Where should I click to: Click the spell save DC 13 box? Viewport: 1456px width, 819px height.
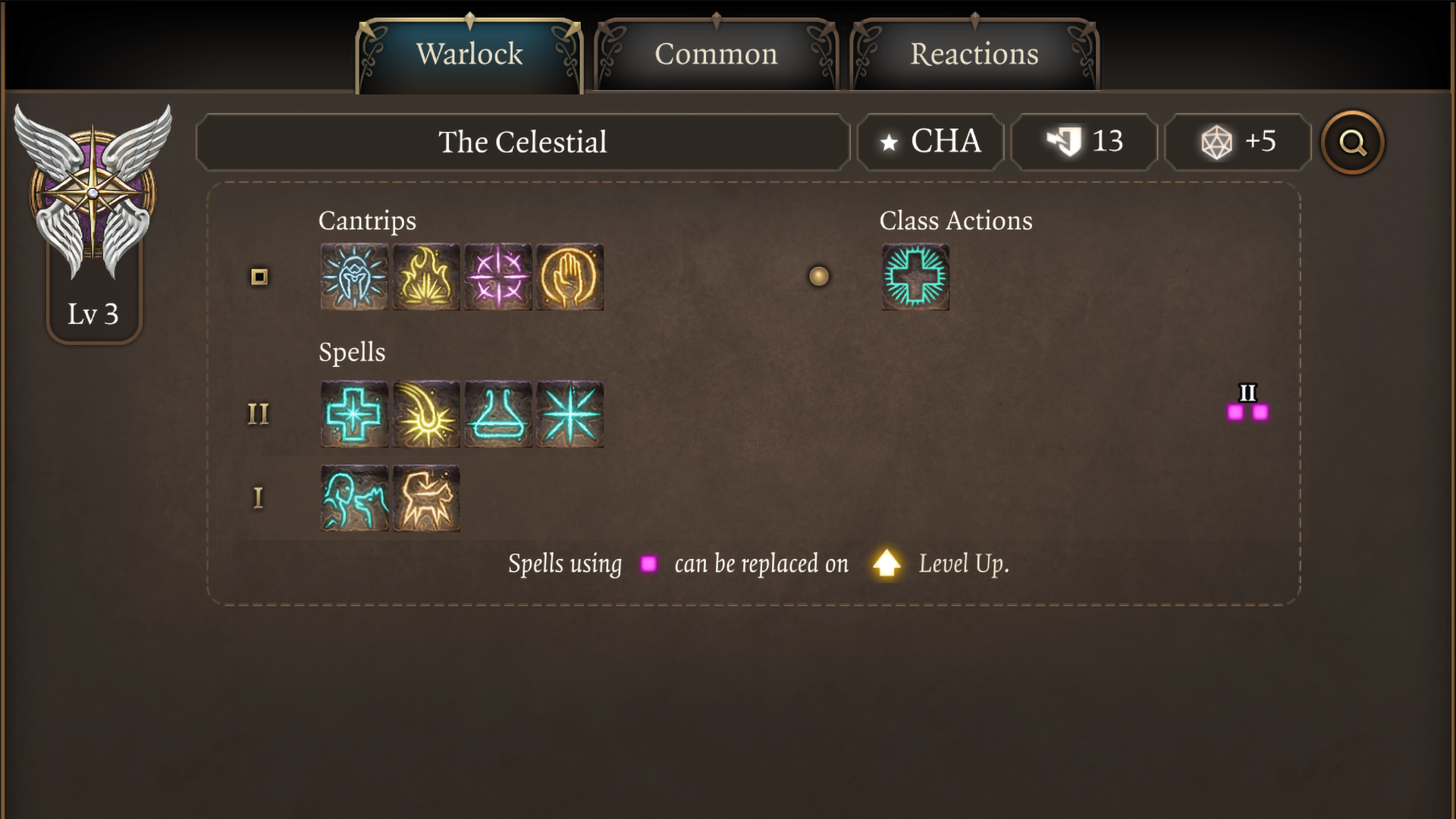[1084, 143]
